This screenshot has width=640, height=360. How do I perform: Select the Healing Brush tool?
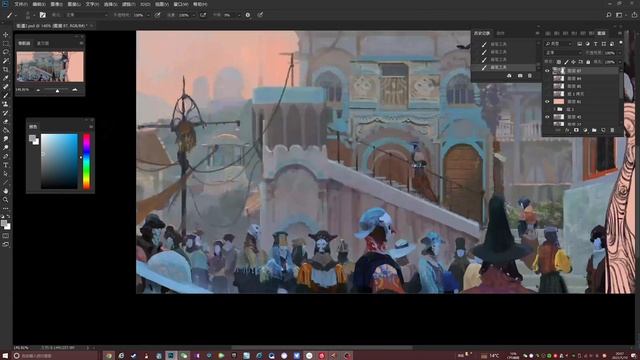click(6, 87)
